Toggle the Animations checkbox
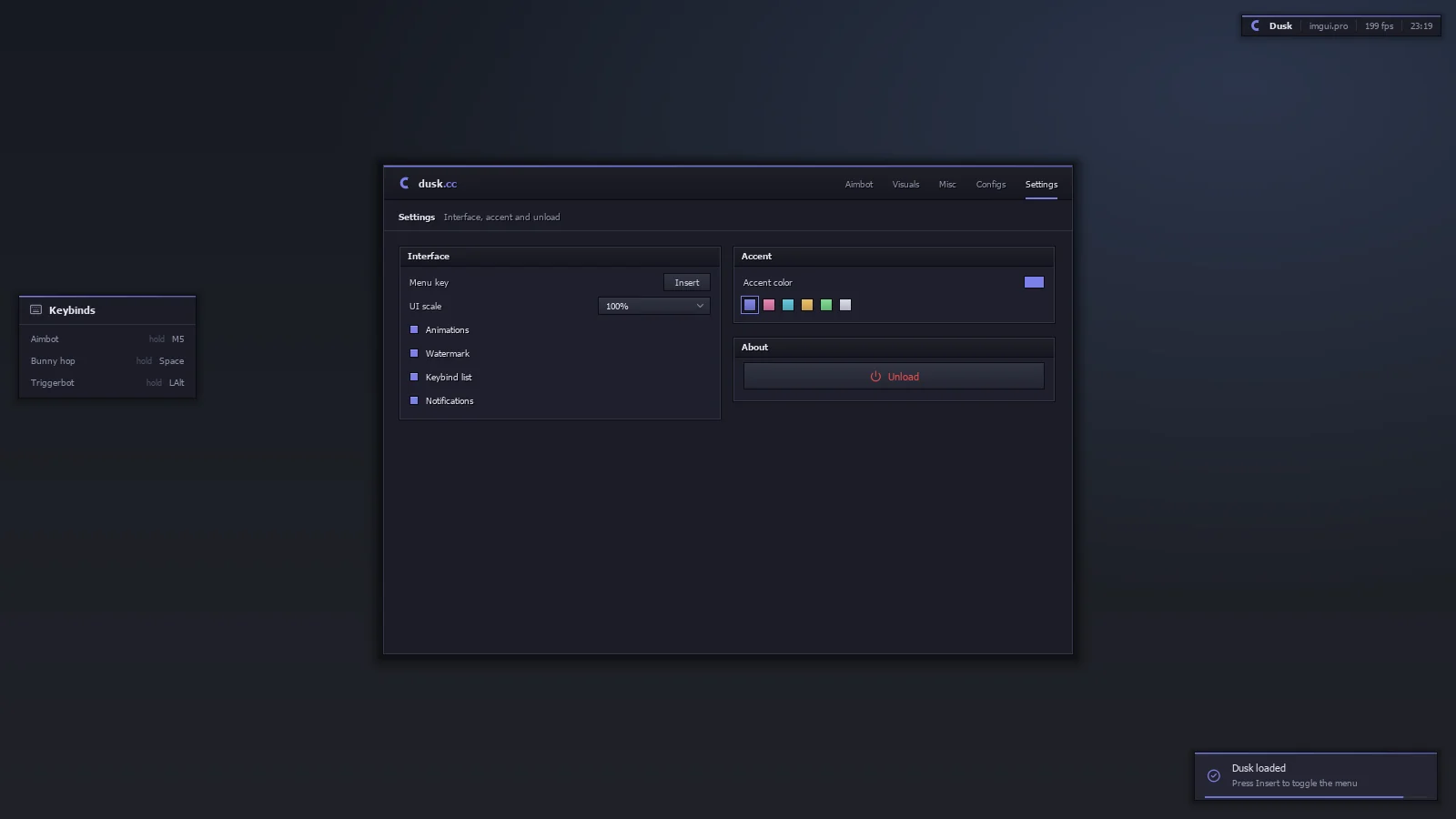The height and width of the screenshot is (819, 1456). 414,329
